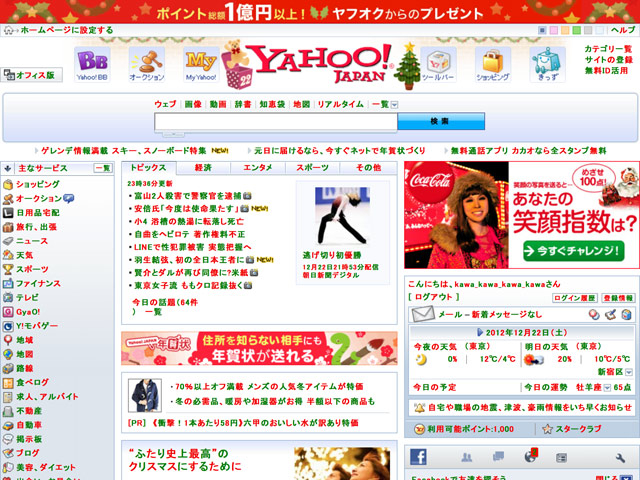This screenshot has width=640, height=480.
Task: Collapse the 主なサービス arrow
Action: pos(7,168)
